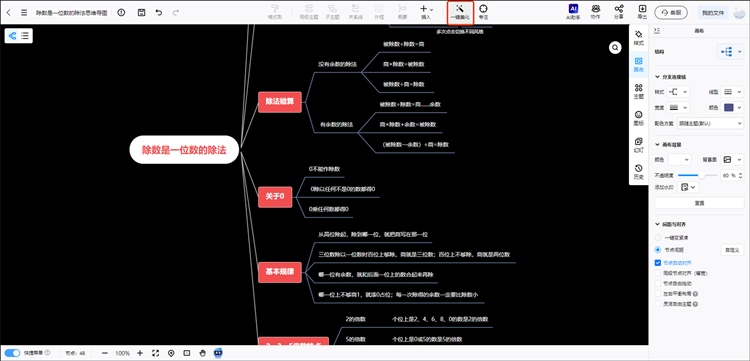Image resolution: width=750 pixels, height=361 pixels.
Task: Click the fullscreen icon in the bottom bar
Action: 155,353
